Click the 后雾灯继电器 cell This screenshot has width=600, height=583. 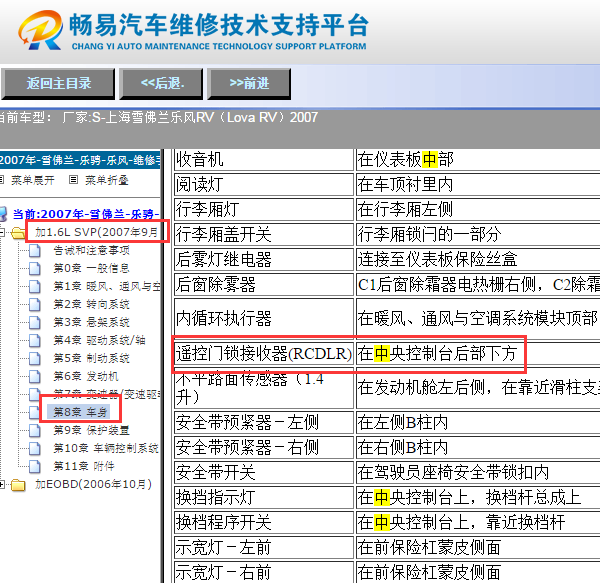click(x=264, y=259)
